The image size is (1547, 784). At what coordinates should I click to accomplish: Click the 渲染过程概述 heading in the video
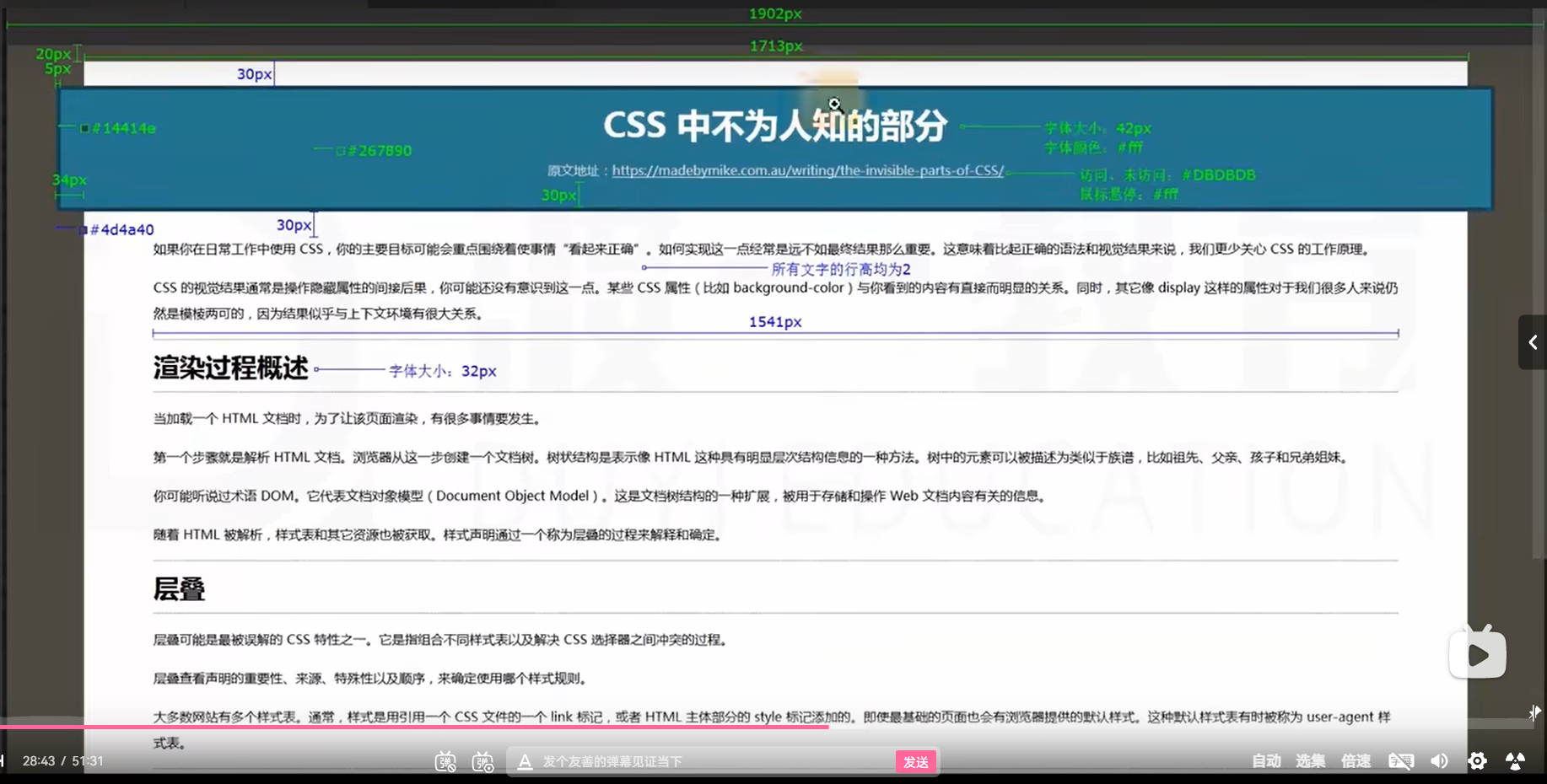click(230, 368)
